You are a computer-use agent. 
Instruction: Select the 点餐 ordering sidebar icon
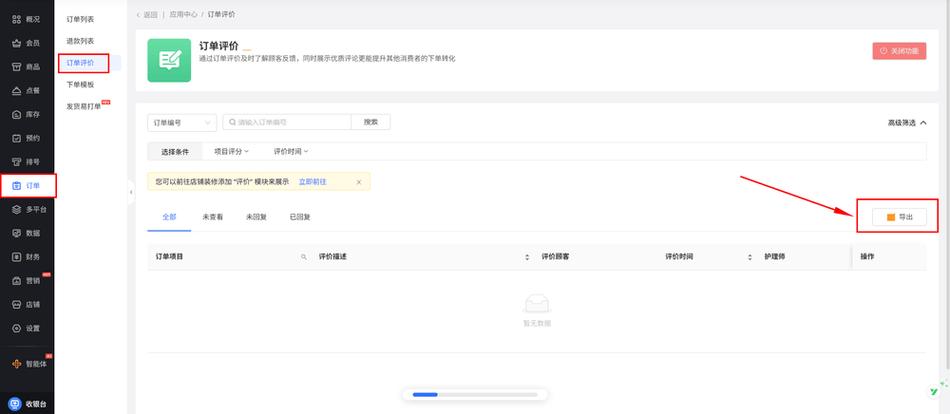(17, 90)
